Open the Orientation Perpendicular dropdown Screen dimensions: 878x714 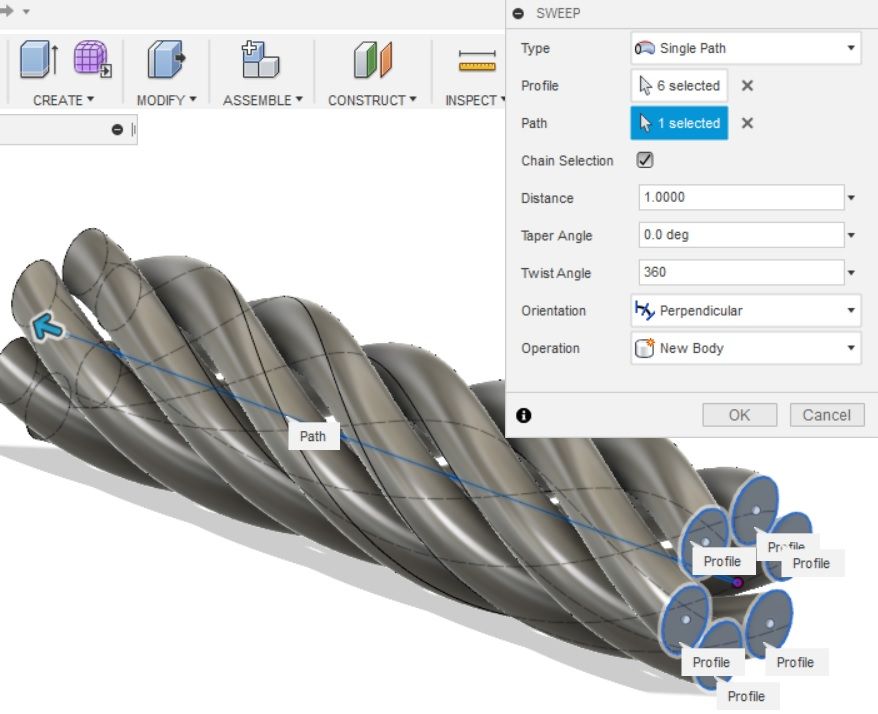pos(746,310)
